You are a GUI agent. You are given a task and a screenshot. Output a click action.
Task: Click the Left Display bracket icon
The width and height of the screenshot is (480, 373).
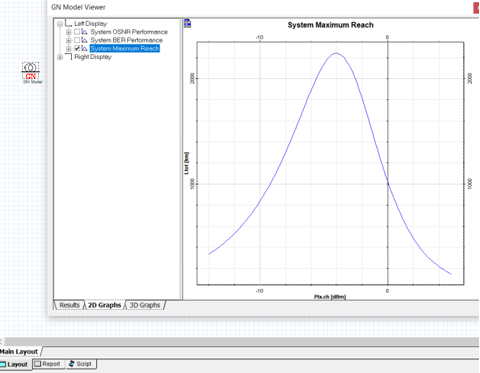point(68,23)
